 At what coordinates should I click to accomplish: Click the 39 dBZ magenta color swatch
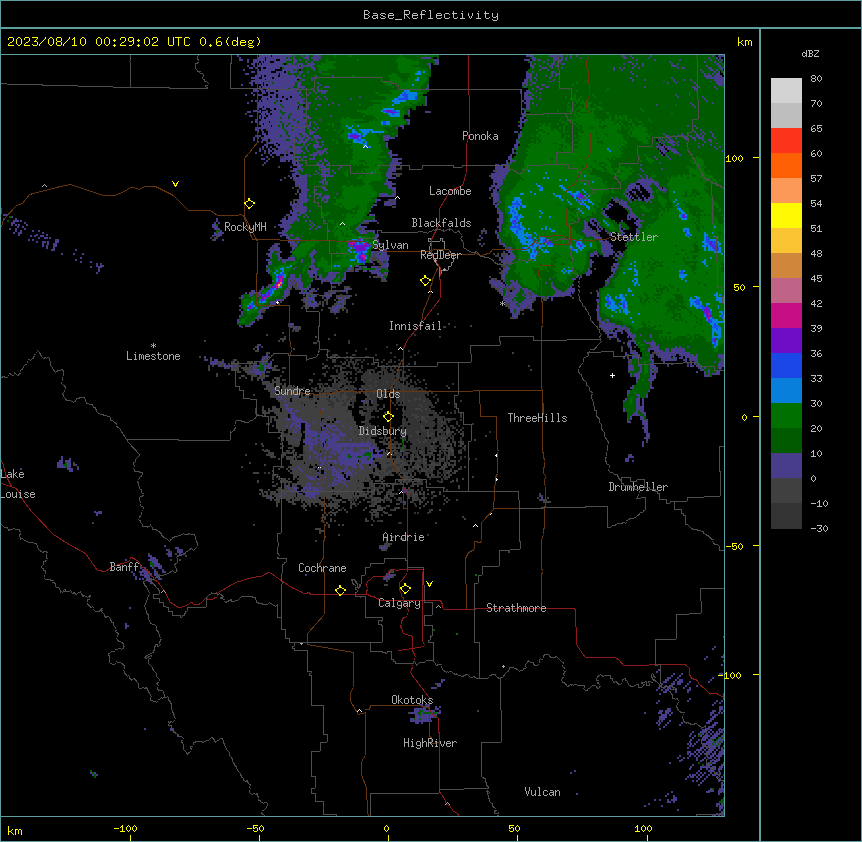pyautogui.click(x=786, y=315)
